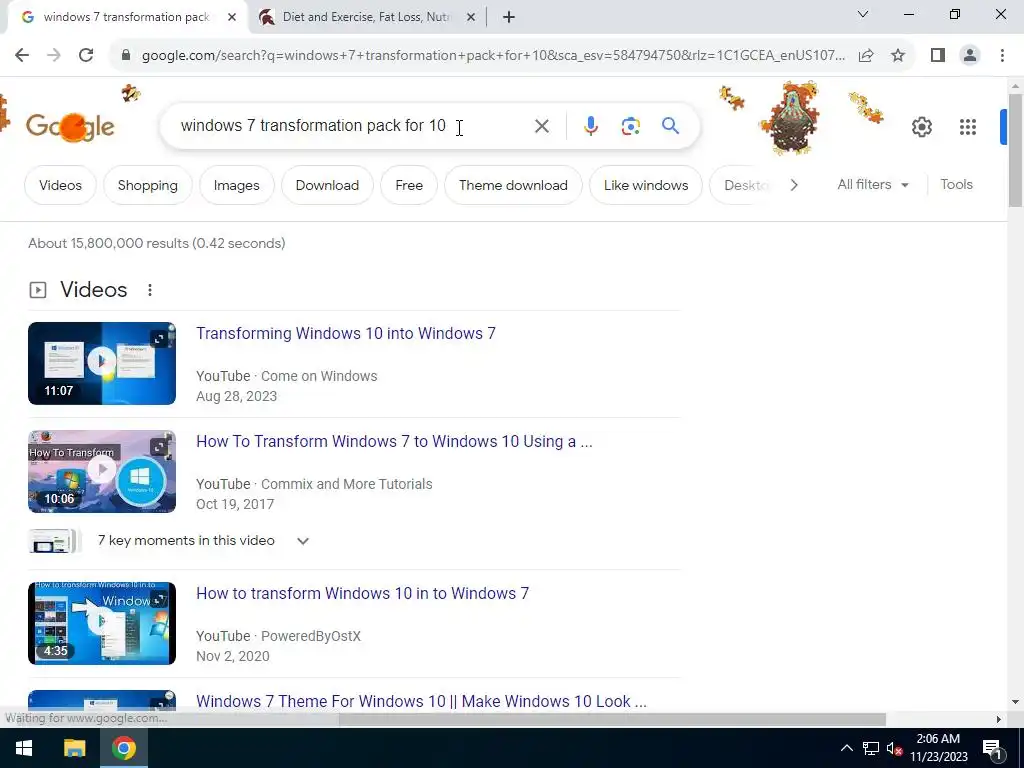Reload the Google search page
Image resolution: width=1024 pixels, height=768 pixels.
point(86,56)
